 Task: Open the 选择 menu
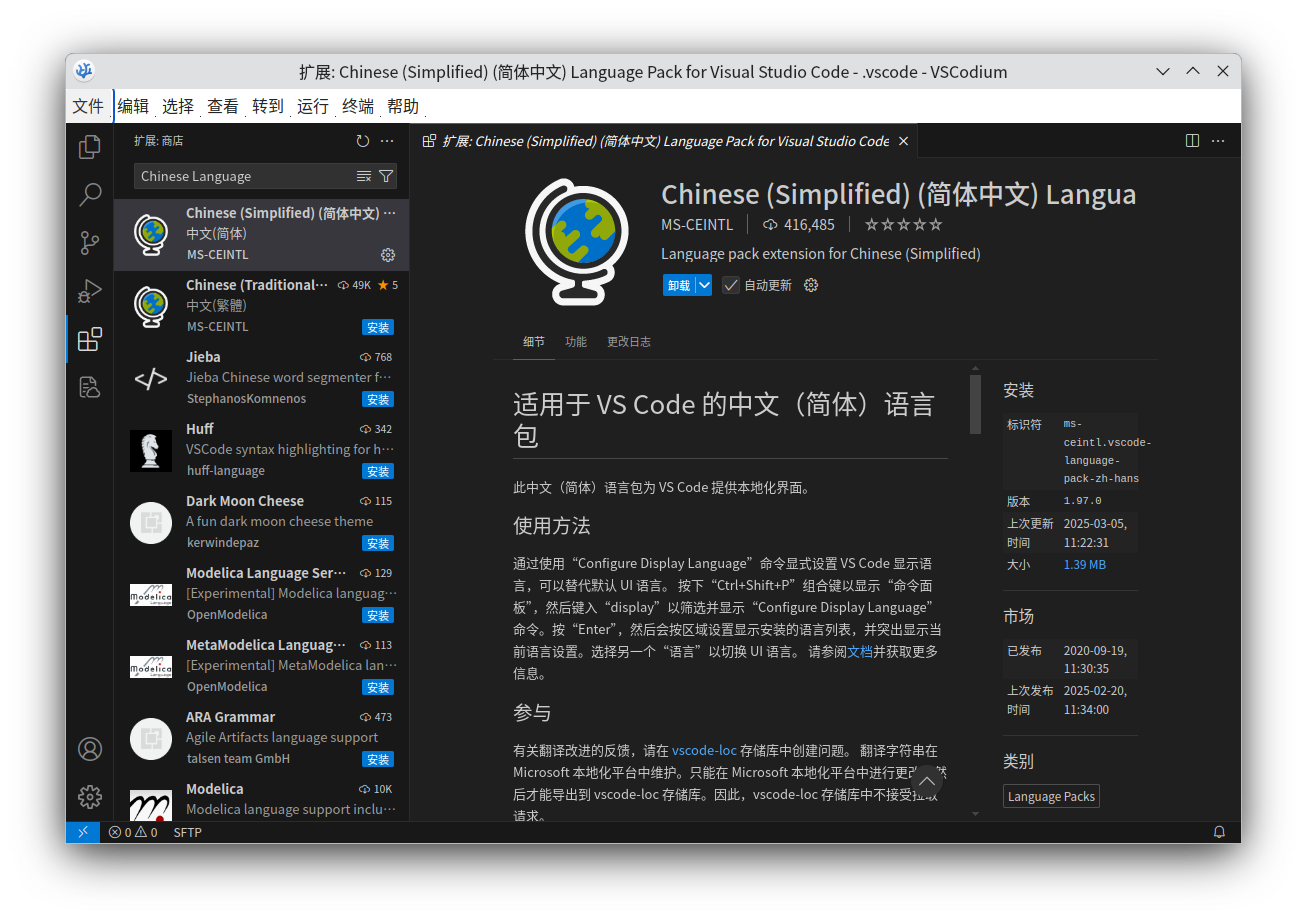tap(178, 106)
